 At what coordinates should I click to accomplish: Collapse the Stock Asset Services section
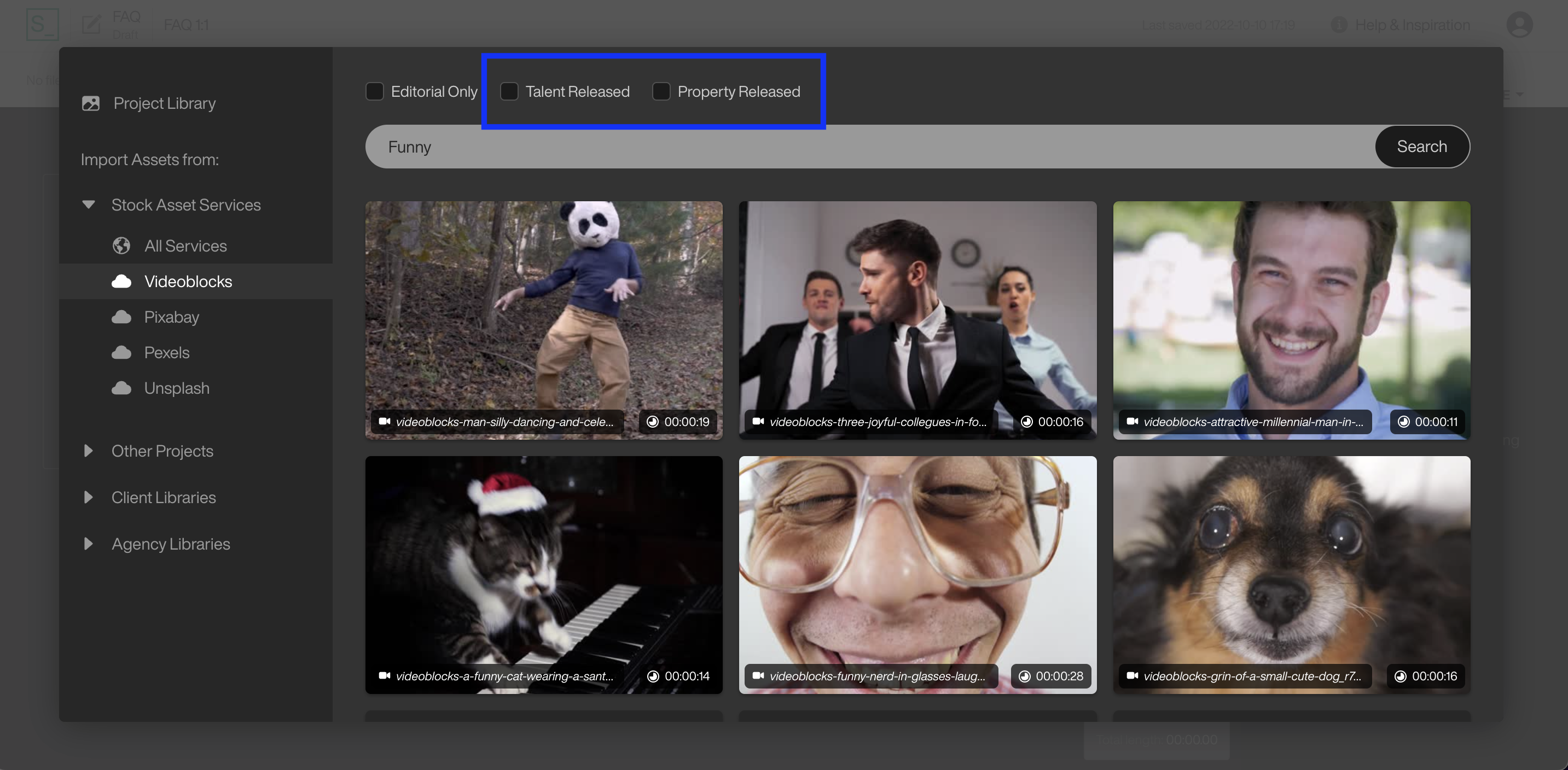click(x=88, y=205)
